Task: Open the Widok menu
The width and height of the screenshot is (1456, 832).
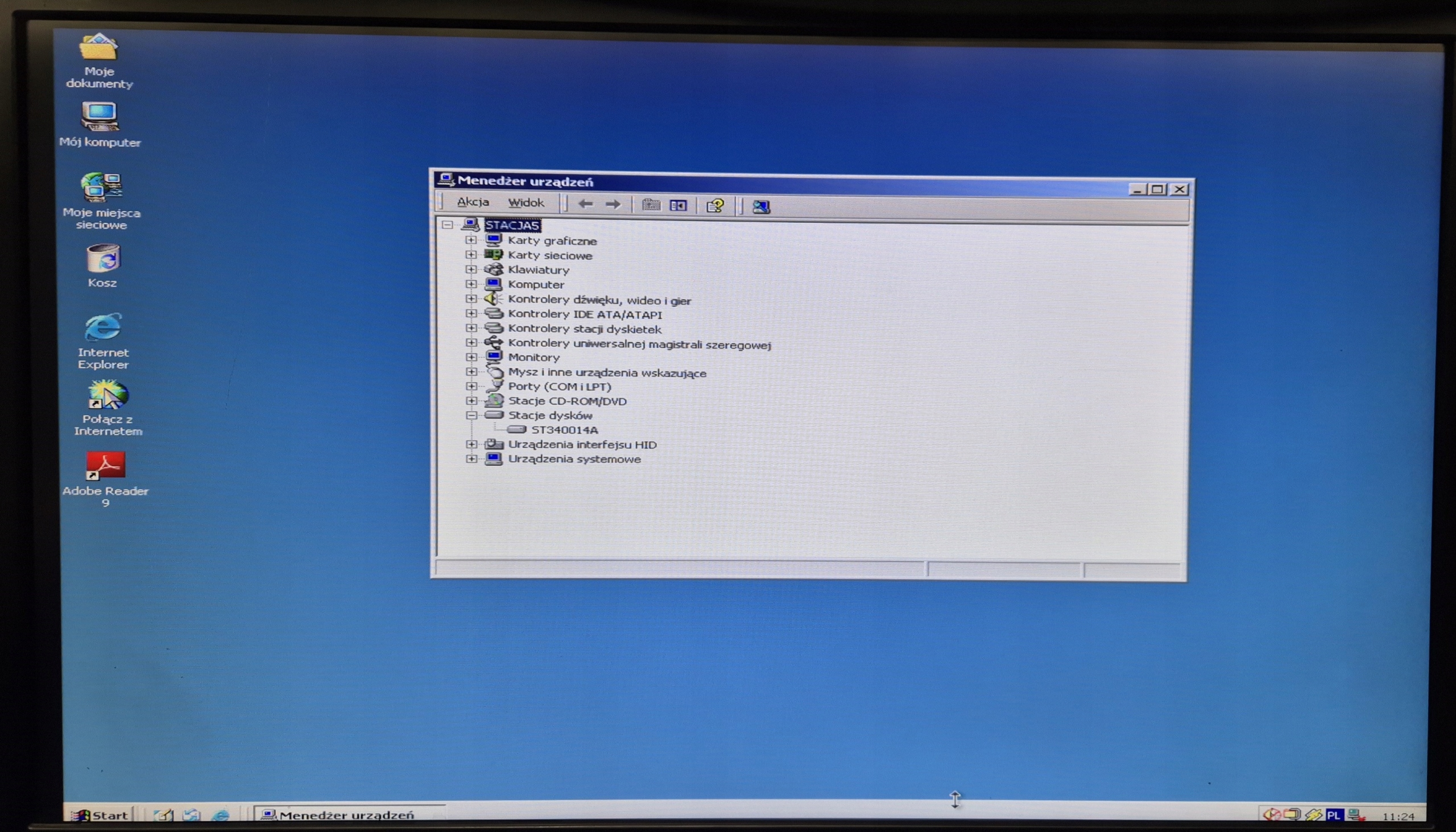Action: coord(526,202)
